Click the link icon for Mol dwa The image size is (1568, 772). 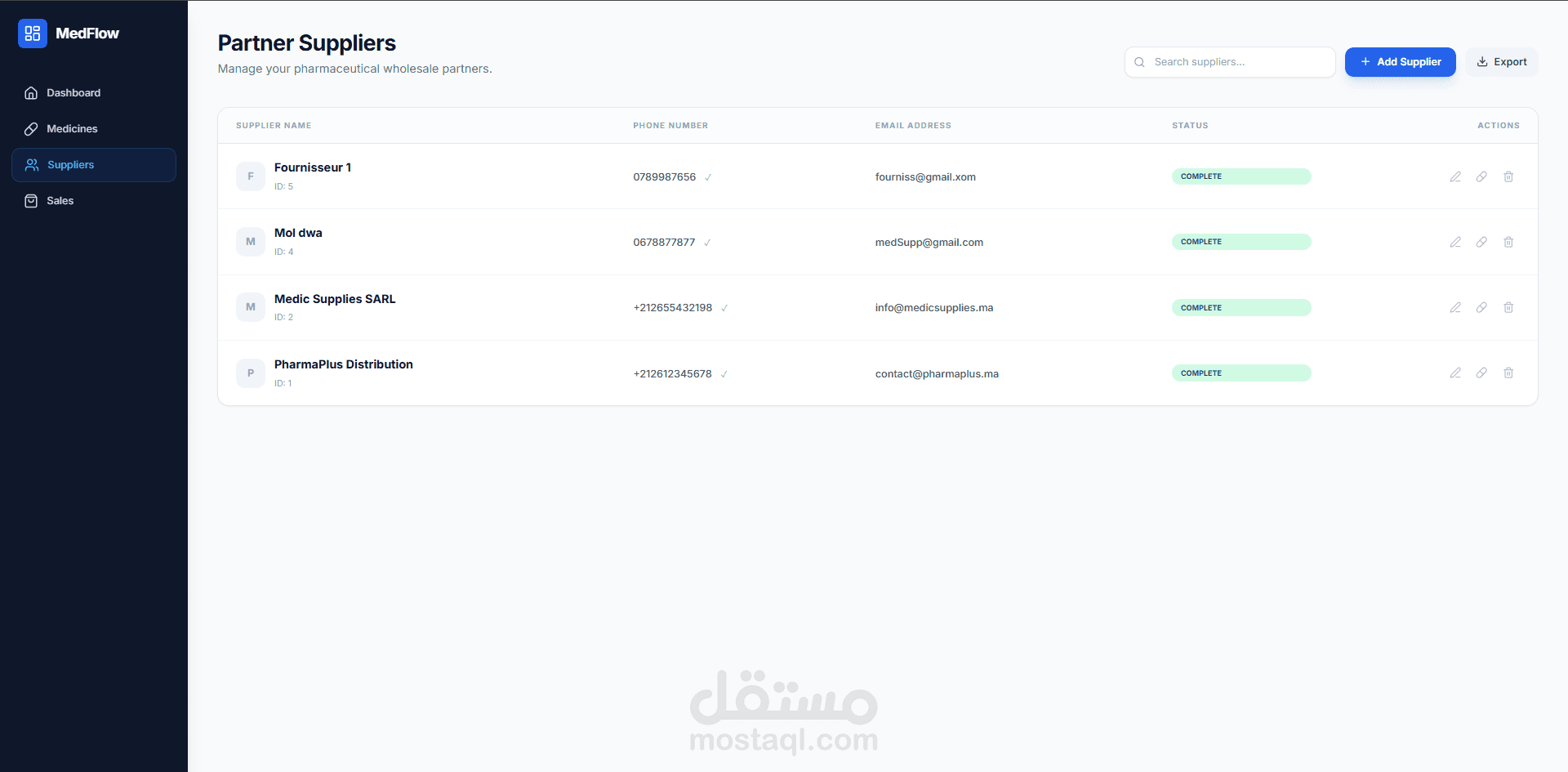(x=1481, y=242)
